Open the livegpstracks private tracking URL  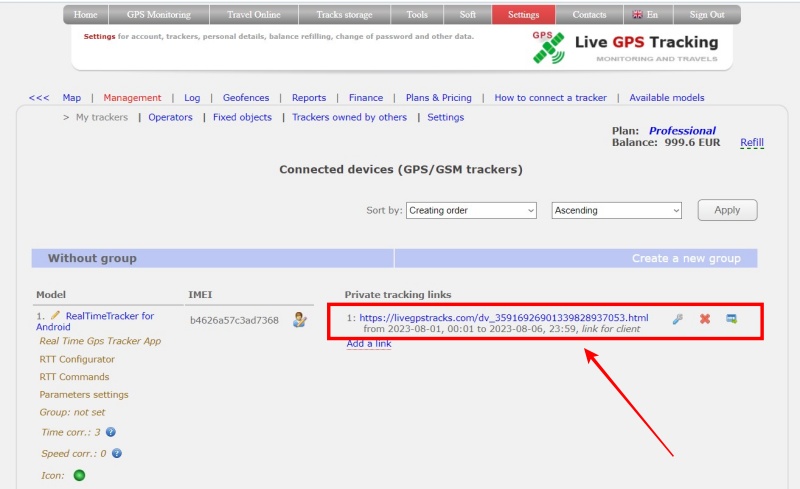click(504, 318)
